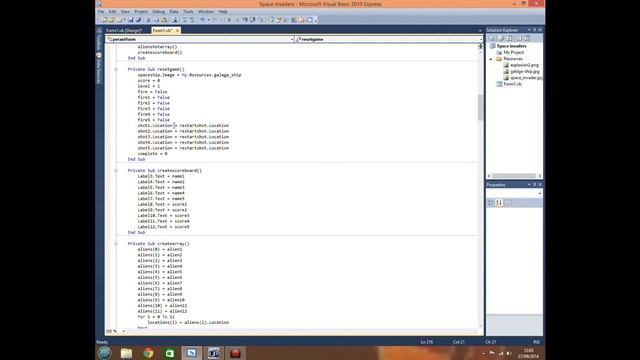Click the Alphabetical sort icon in Properties
Image resolution: width=640 pixels, height=360 pixels.
coord(499,203)
